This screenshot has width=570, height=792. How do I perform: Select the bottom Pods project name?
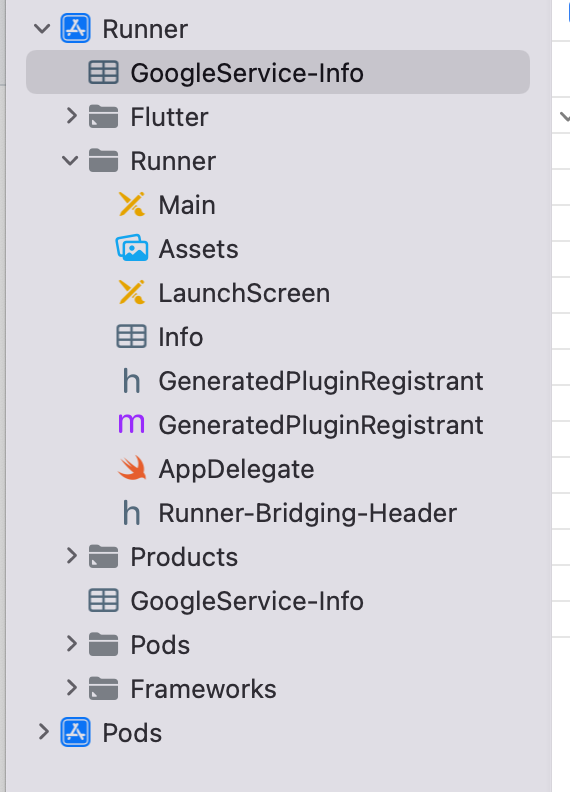pyautogui.click(x=132, y=733)
